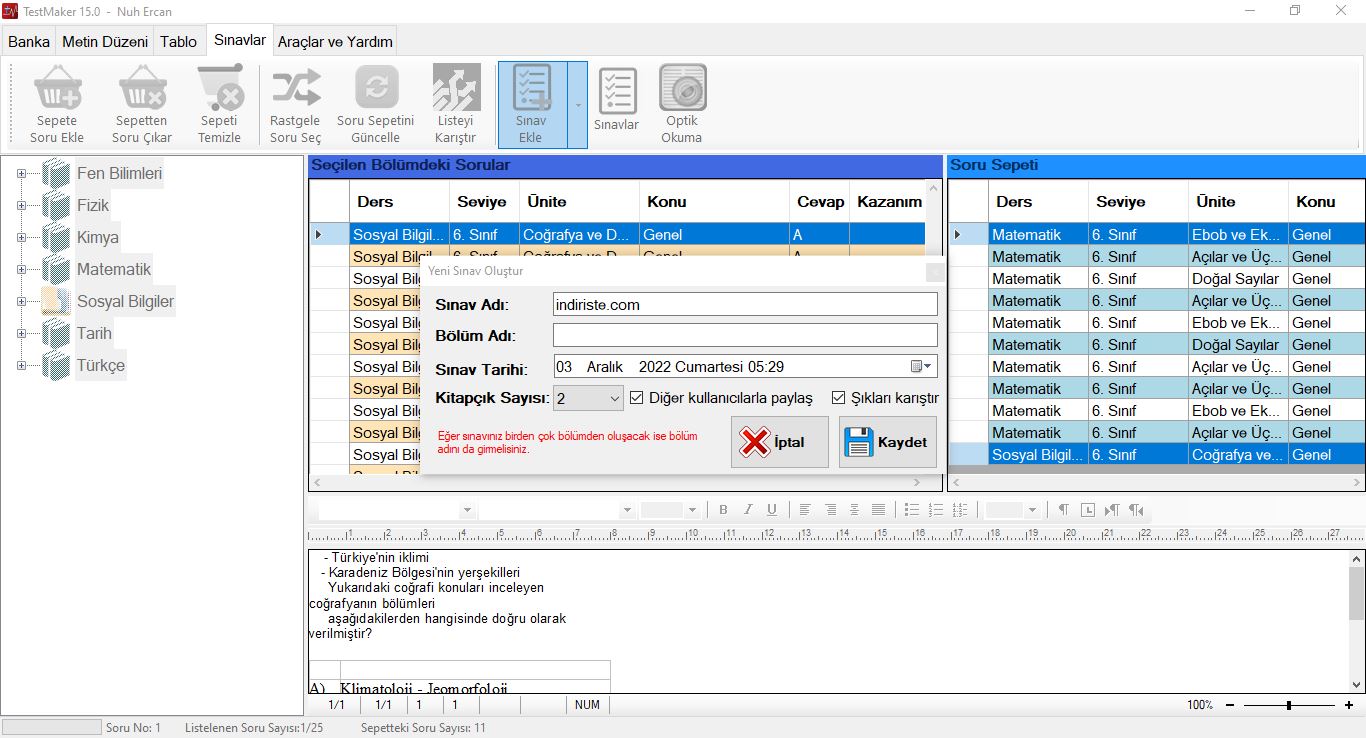
Task: Open the Sınav Tarihi calendar dropdown
Action: [x=921, y=366]
